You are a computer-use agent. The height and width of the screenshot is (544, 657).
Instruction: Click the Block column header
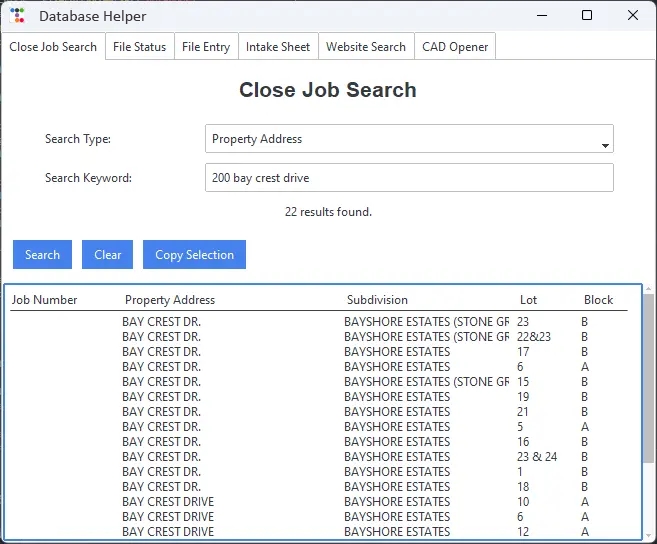pos(598,300)
